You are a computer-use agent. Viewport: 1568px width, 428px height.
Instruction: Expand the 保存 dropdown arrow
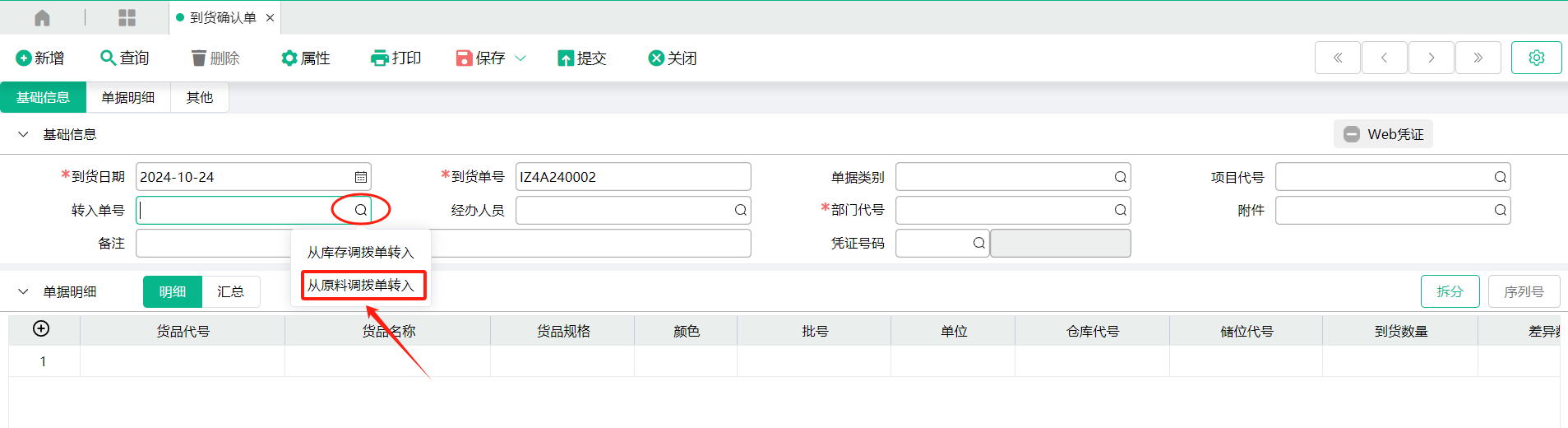pos(520,58)
